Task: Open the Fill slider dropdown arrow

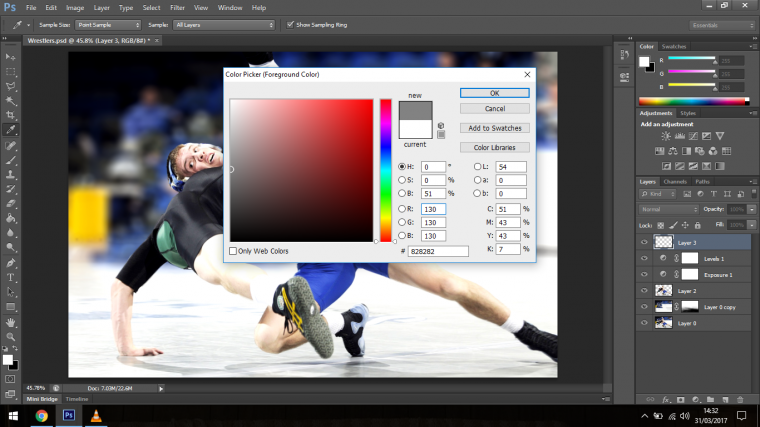Action: click(x=752, y=225)
